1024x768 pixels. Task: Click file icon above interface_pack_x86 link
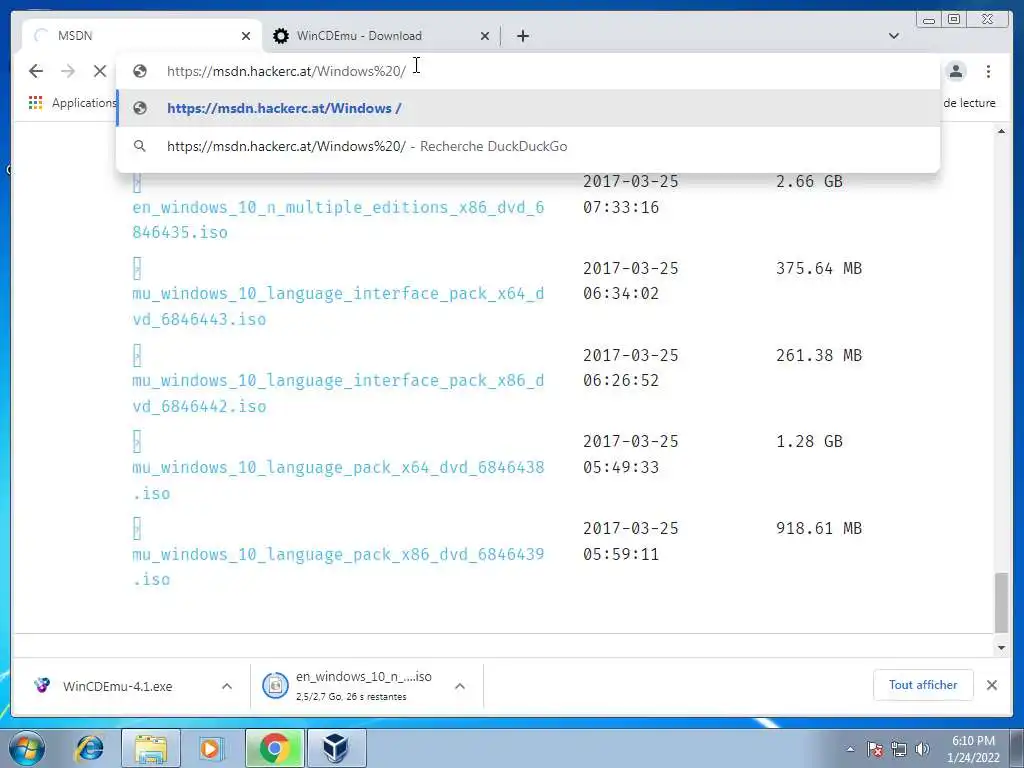[136, 355]
